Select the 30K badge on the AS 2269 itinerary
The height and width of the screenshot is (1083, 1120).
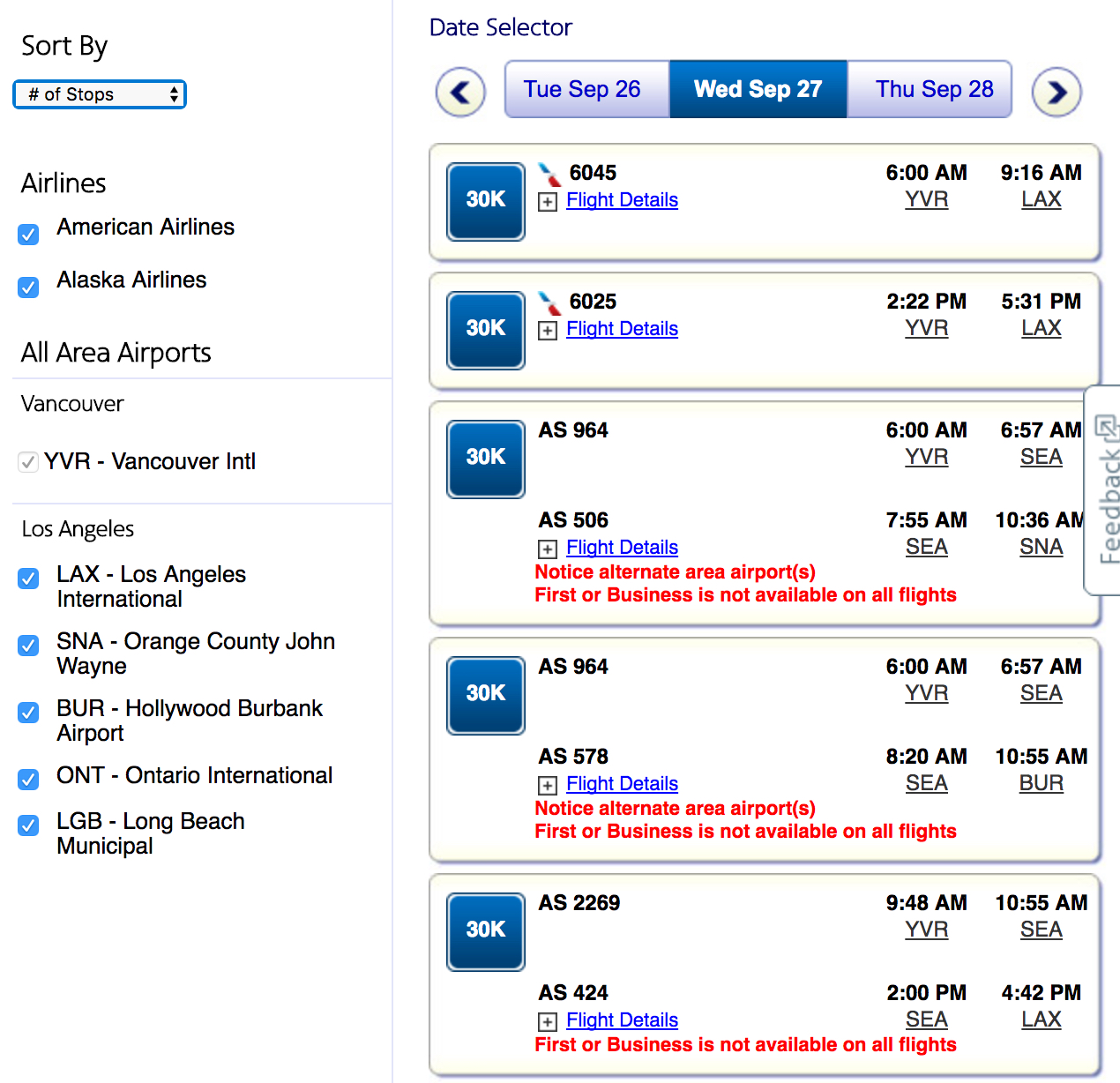[486, 931]
